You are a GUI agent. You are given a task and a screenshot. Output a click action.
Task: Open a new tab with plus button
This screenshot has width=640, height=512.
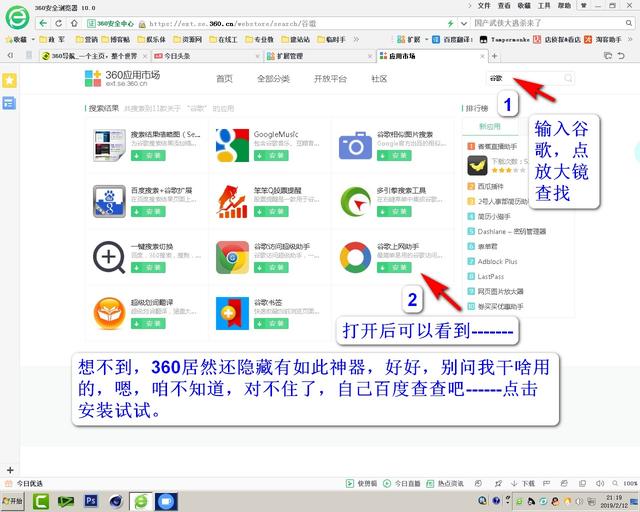(x=495, y=56)
